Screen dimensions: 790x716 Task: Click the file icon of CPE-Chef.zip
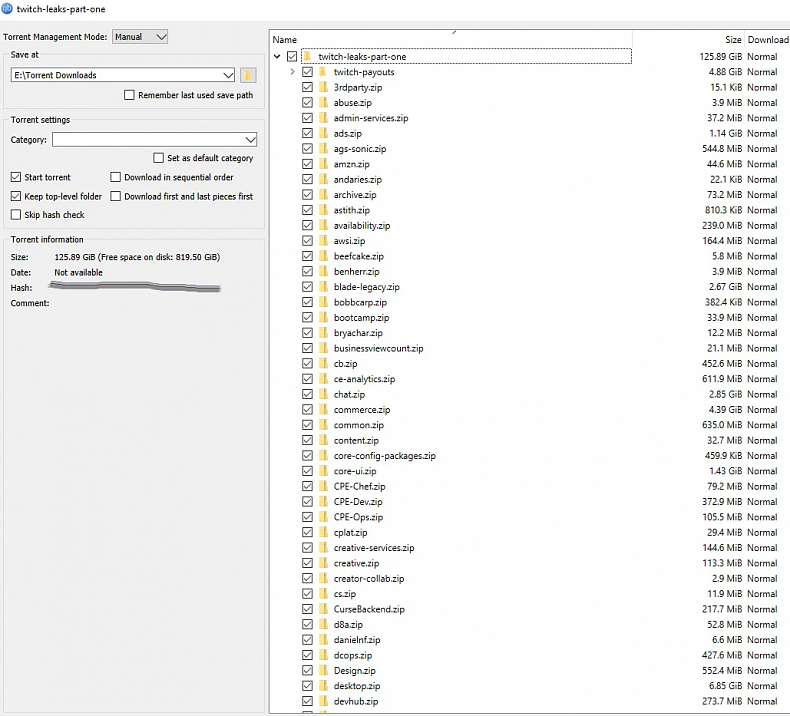pyautogui.click(x=323, y=486)
